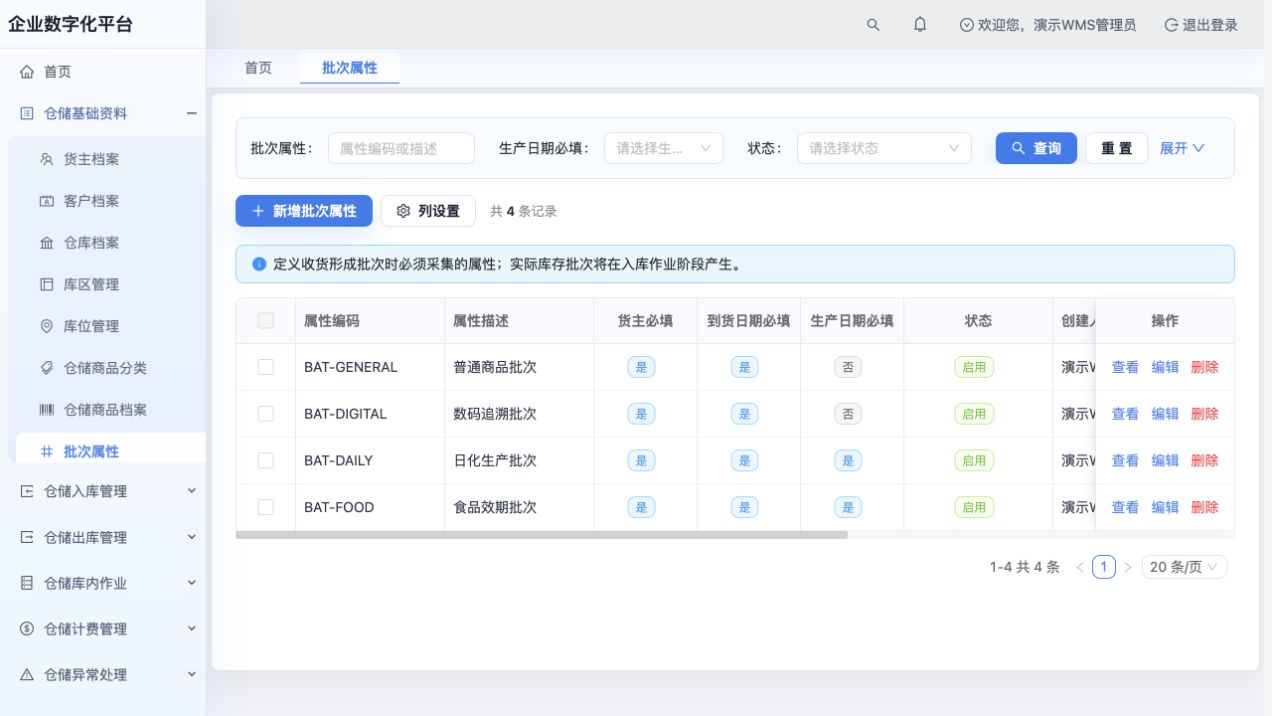Tick the checkbox for BAT-FOOD row
The height and width of the screenshot is (716, 1272).
[266, 507]
